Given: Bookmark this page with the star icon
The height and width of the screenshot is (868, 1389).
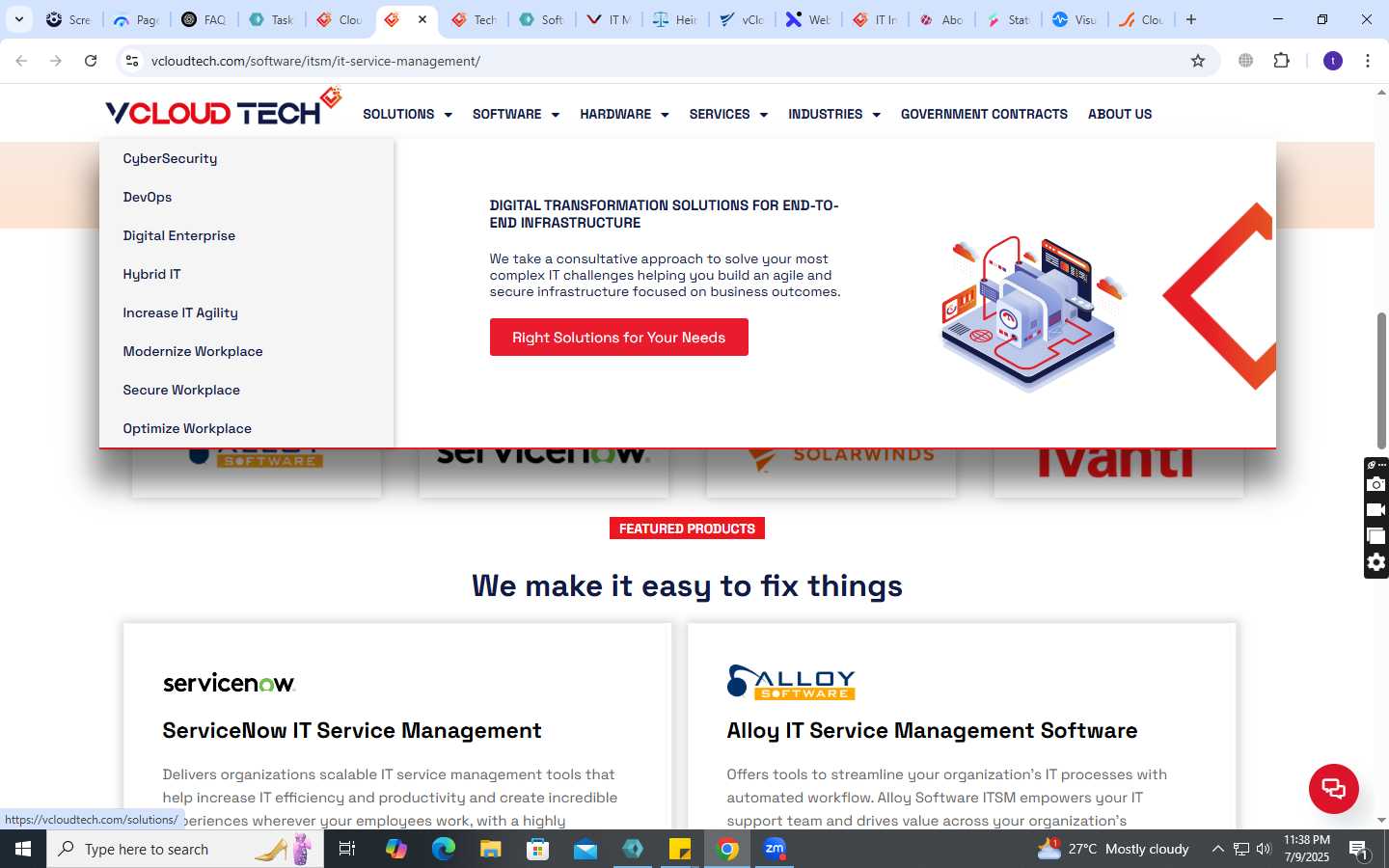Looking at the screenshot, I should tap(1198, 61).
